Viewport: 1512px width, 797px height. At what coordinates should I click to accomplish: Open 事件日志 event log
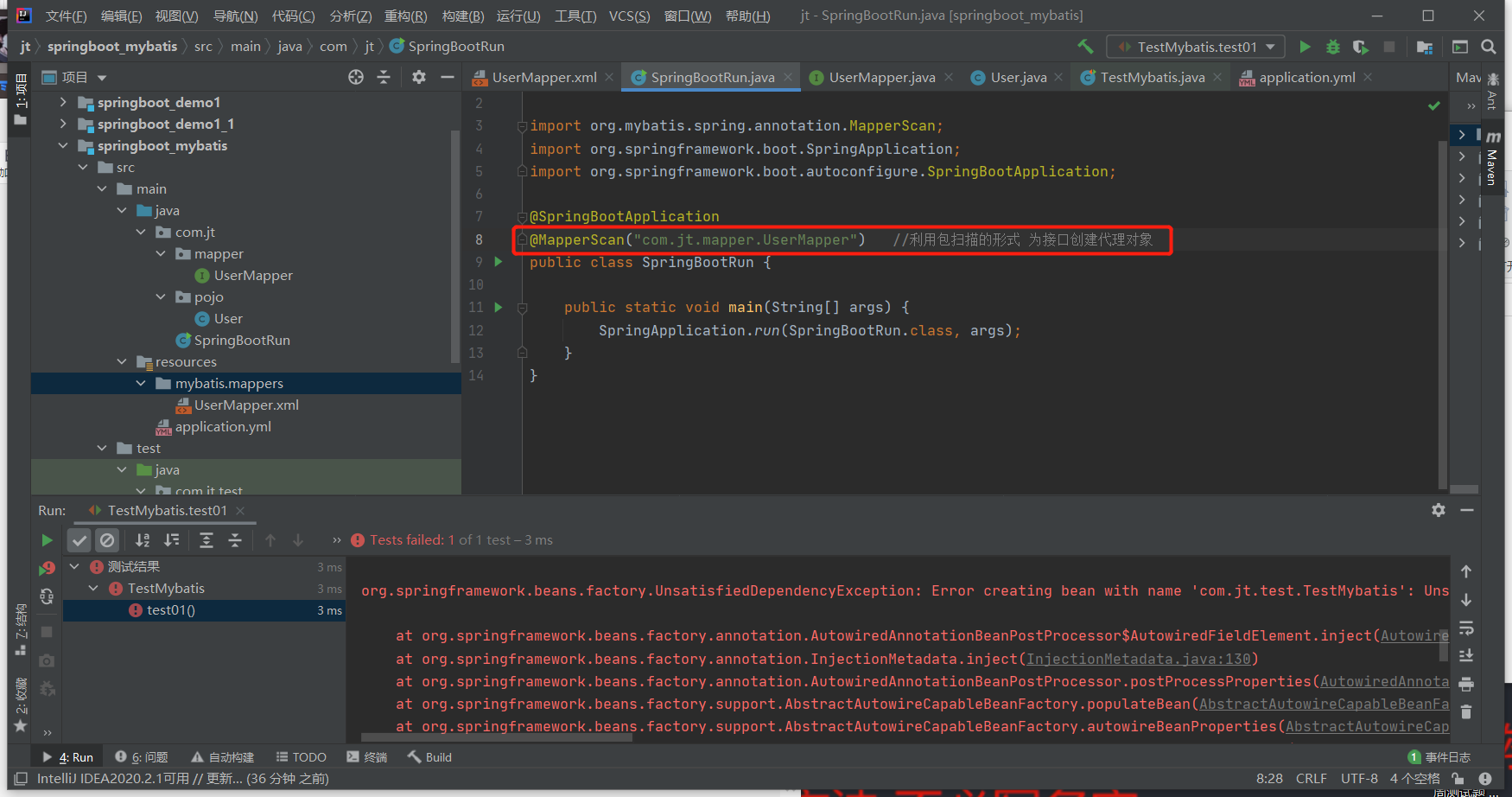[1439, 757]
